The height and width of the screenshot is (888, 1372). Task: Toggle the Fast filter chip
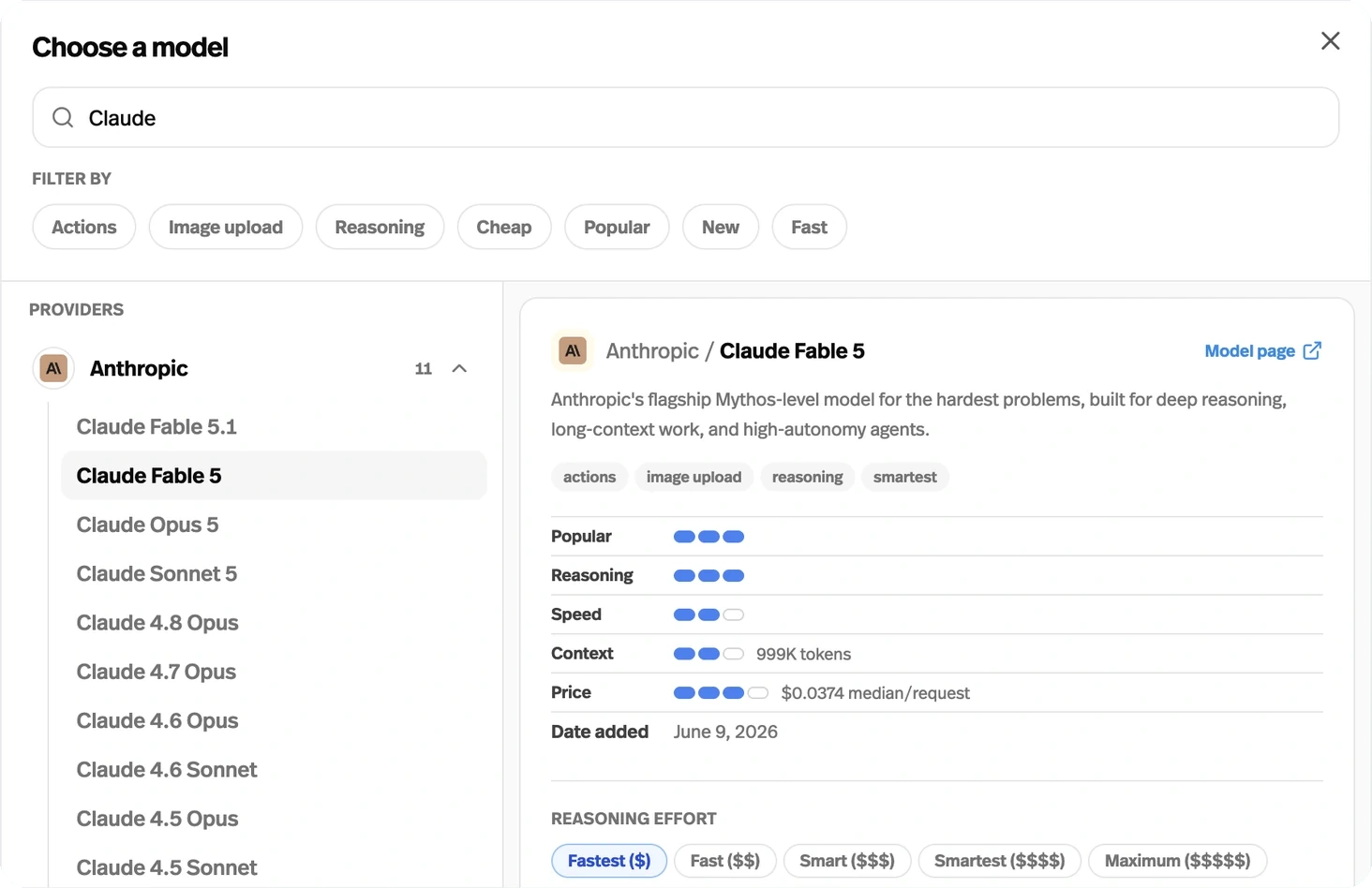(810, 227)
